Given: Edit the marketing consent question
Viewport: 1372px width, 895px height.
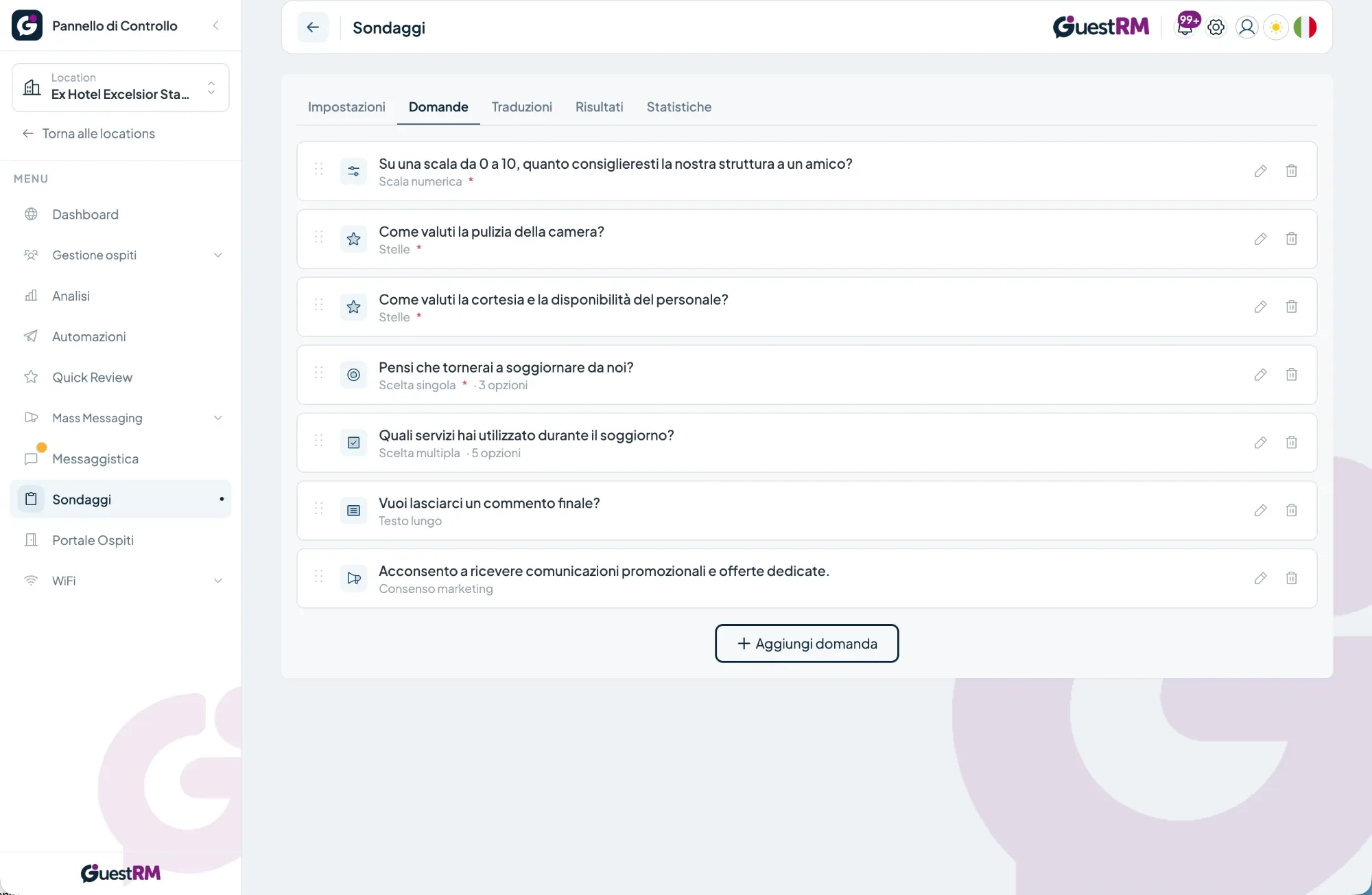Looking at the screenshot, I should (1260, 578).
